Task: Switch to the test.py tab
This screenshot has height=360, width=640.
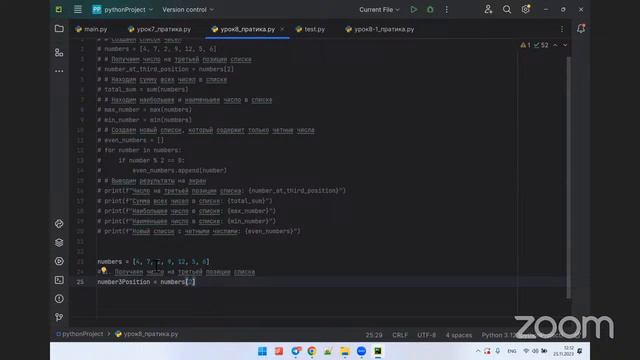Action: tap(310, 29)
